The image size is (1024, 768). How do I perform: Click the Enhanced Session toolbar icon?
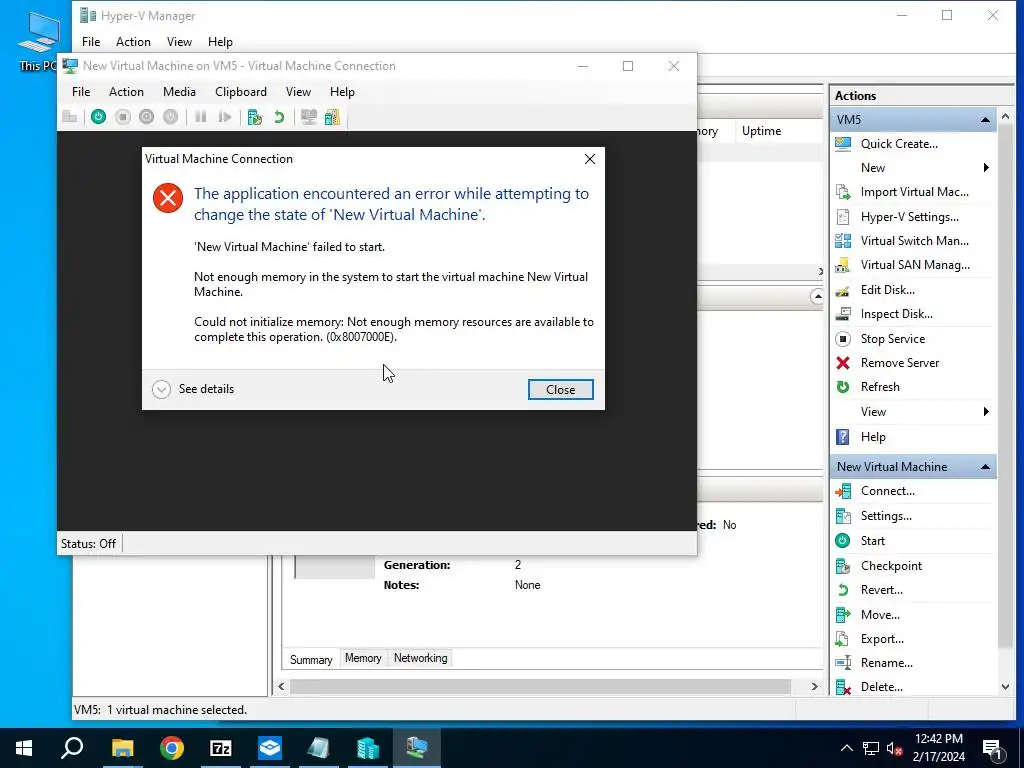(x=308, y=117)
